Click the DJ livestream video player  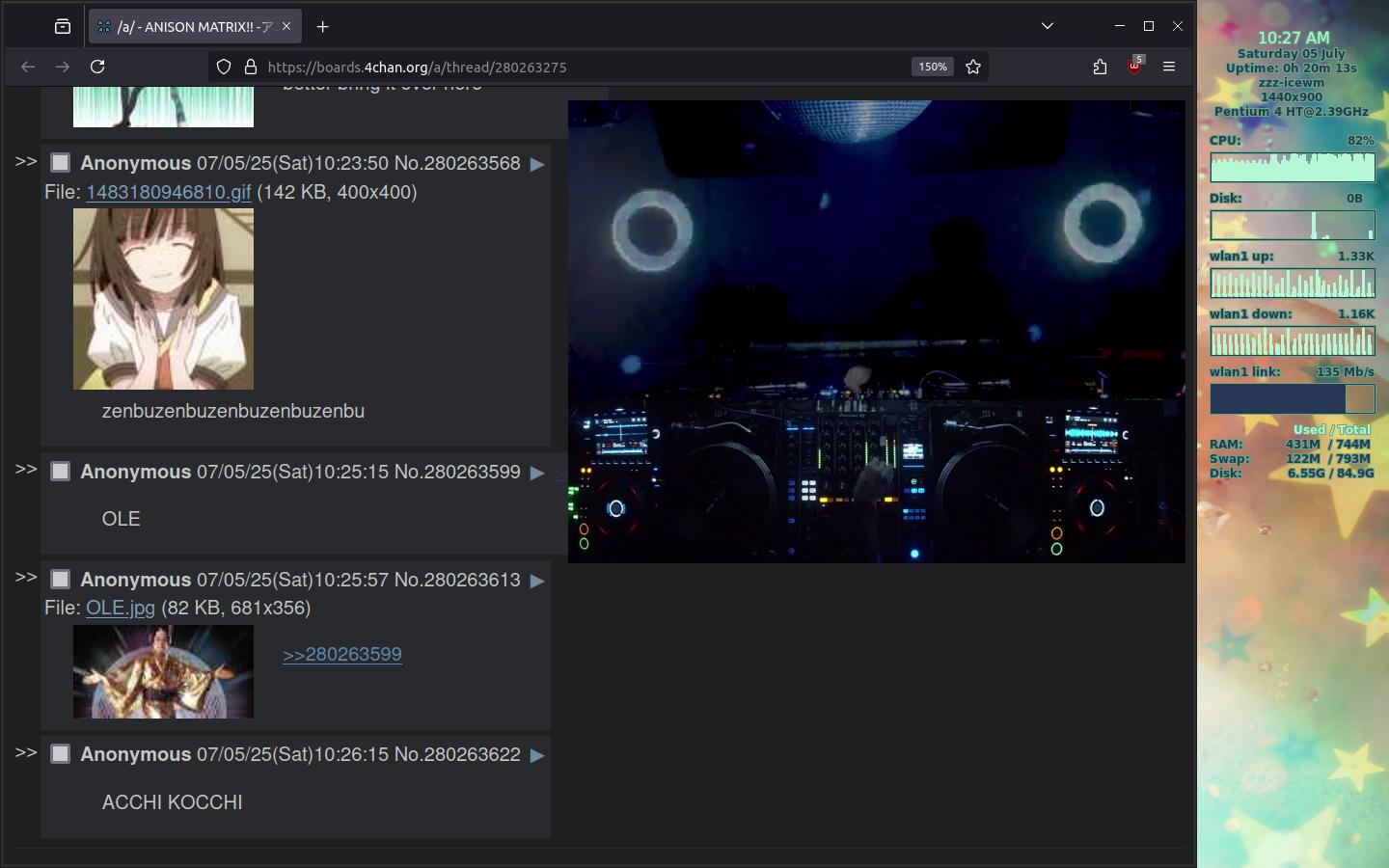[x=877, y=331]
